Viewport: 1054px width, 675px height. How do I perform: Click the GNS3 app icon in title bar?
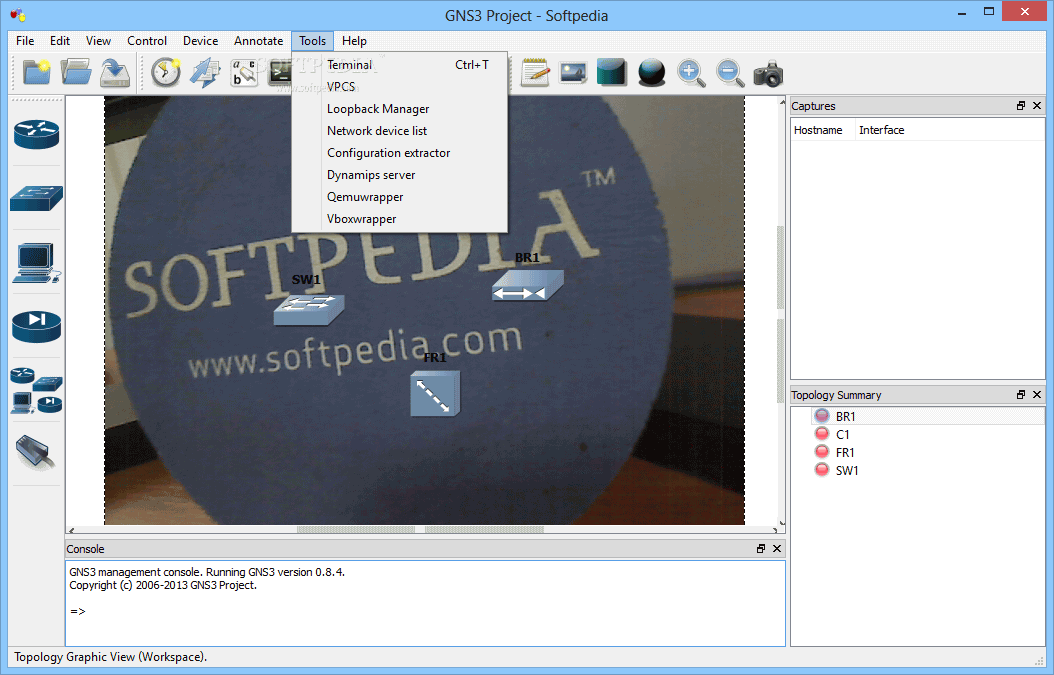18,14
